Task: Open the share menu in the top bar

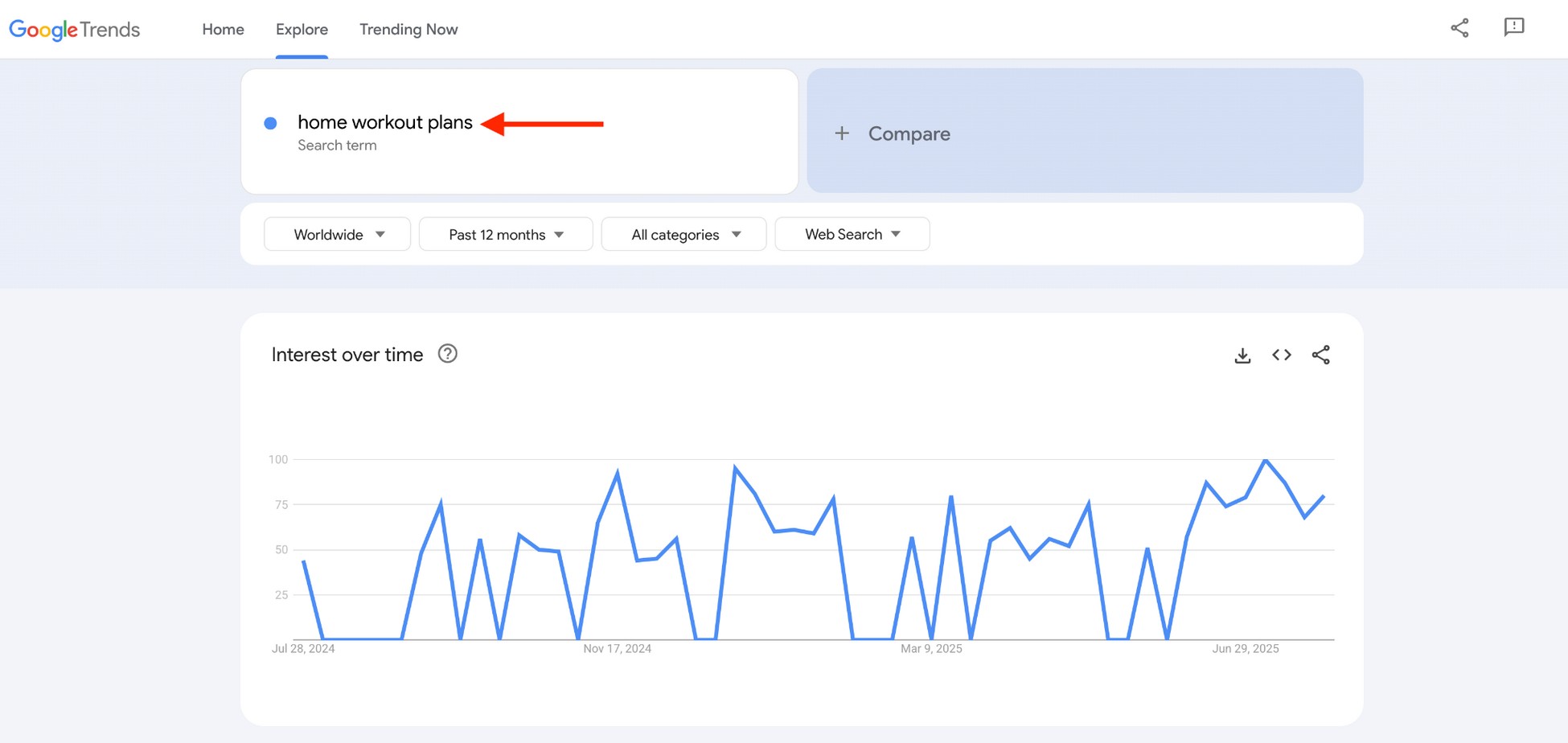Action: (x=1459, y=27)
